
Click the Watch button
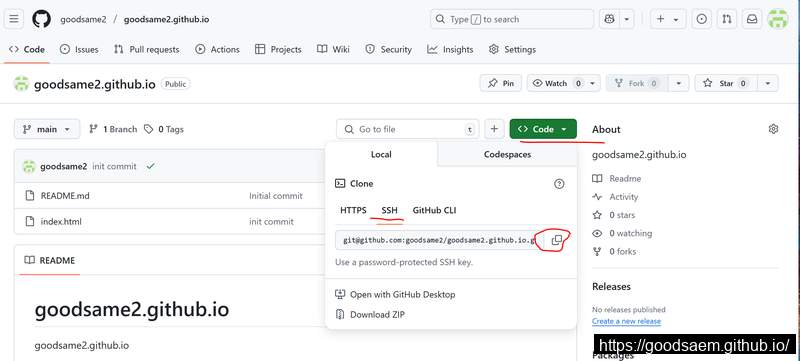556,83
